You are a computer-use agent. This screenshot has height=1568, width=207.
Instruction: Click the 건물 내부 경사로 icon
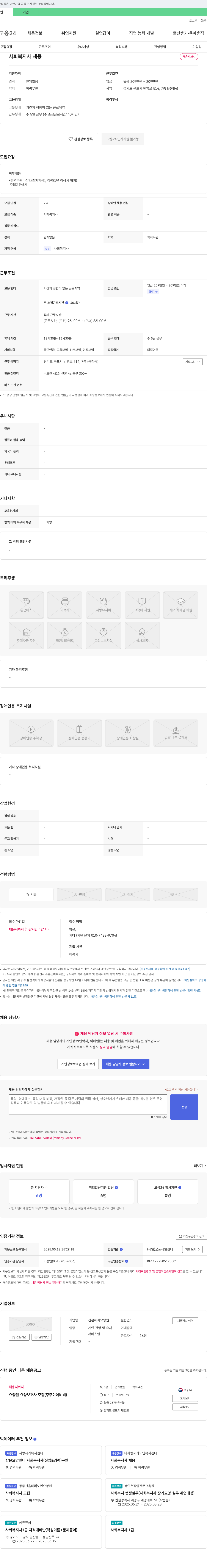176,733
